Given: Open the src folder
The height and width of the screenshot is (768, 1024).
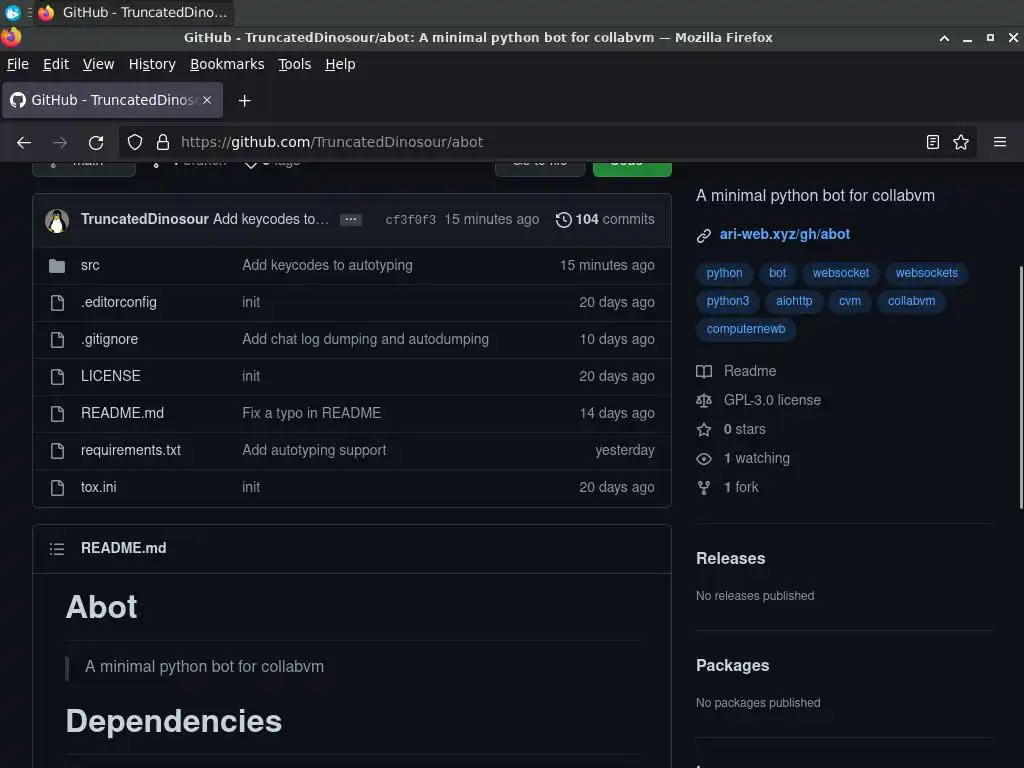Looking at the screenshot, I should tap(90, 265).
